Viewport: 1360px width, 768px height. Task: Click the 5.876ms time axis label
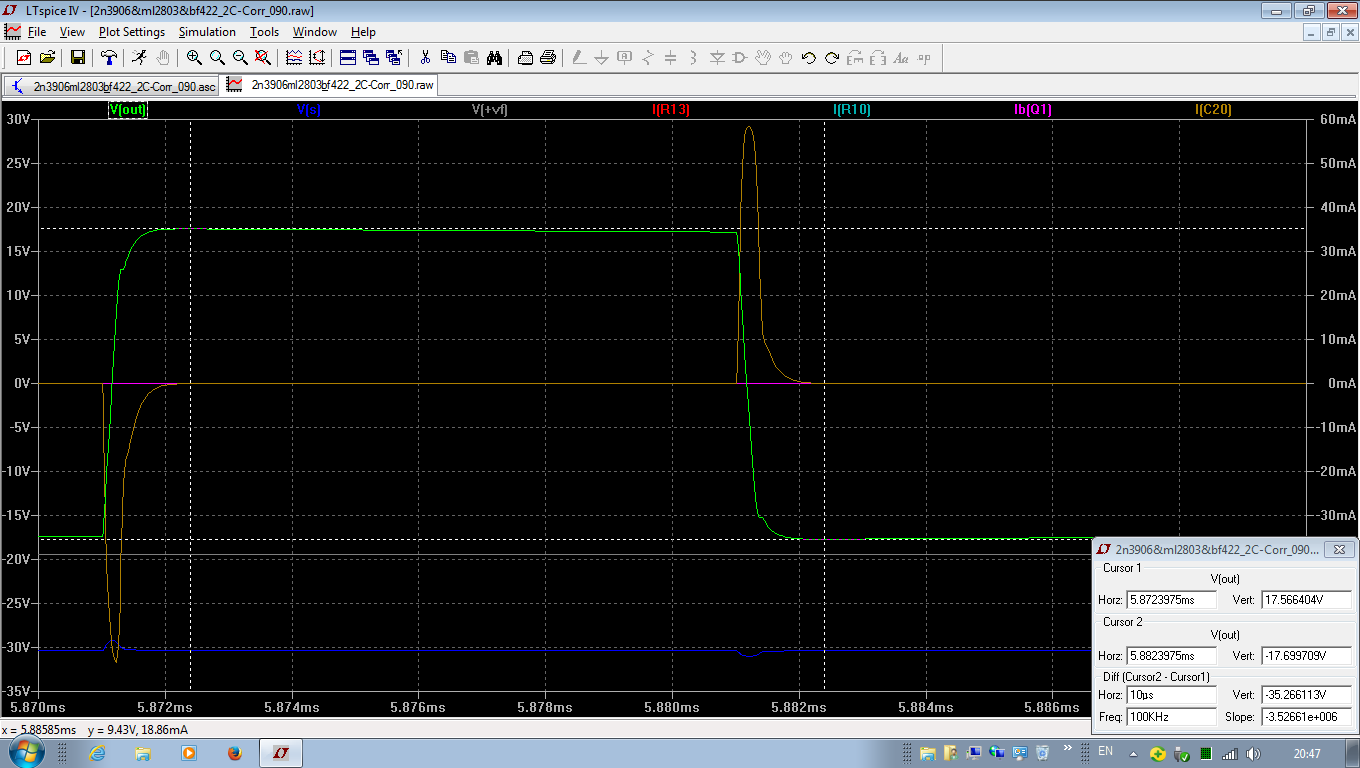coord(418,707)
